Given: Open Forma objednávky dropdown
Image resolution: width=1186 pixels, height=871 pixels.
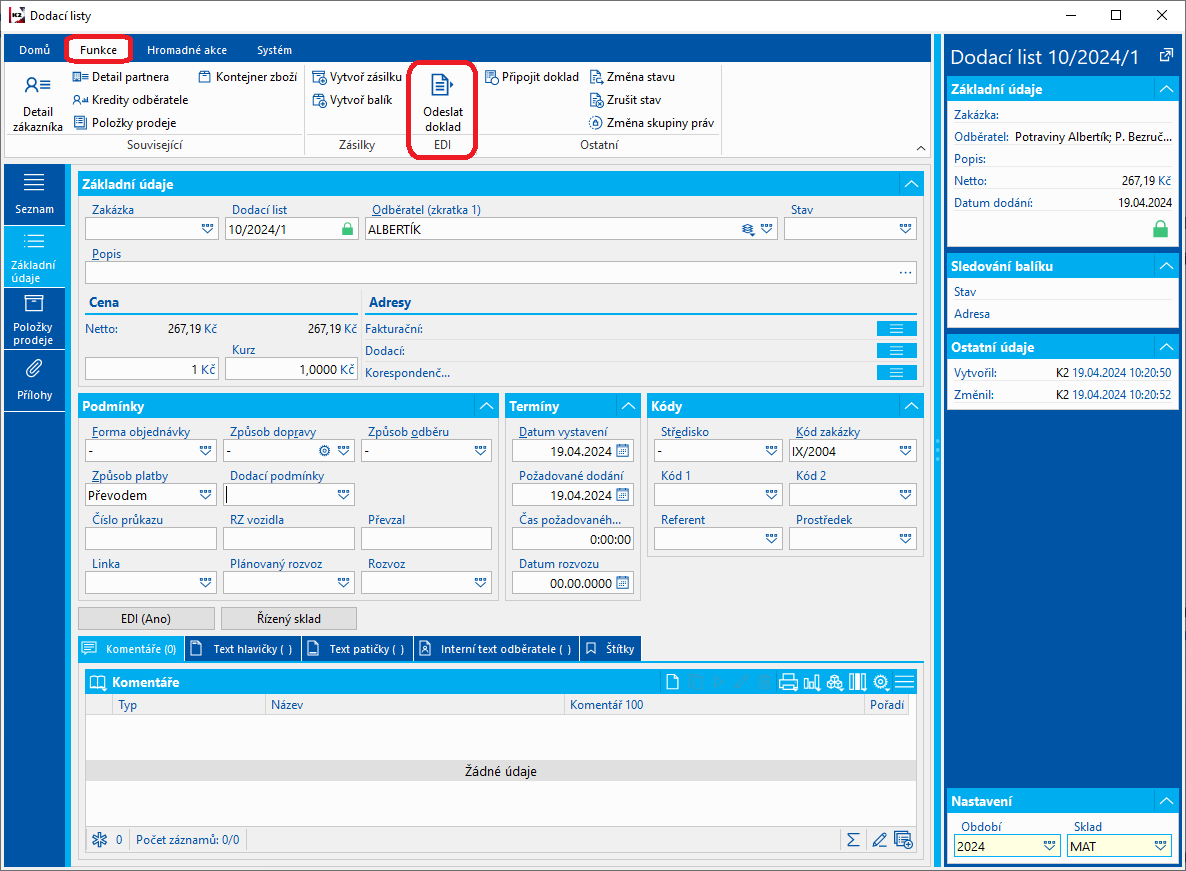Looking at the screenshot, I should click(206, 451).
